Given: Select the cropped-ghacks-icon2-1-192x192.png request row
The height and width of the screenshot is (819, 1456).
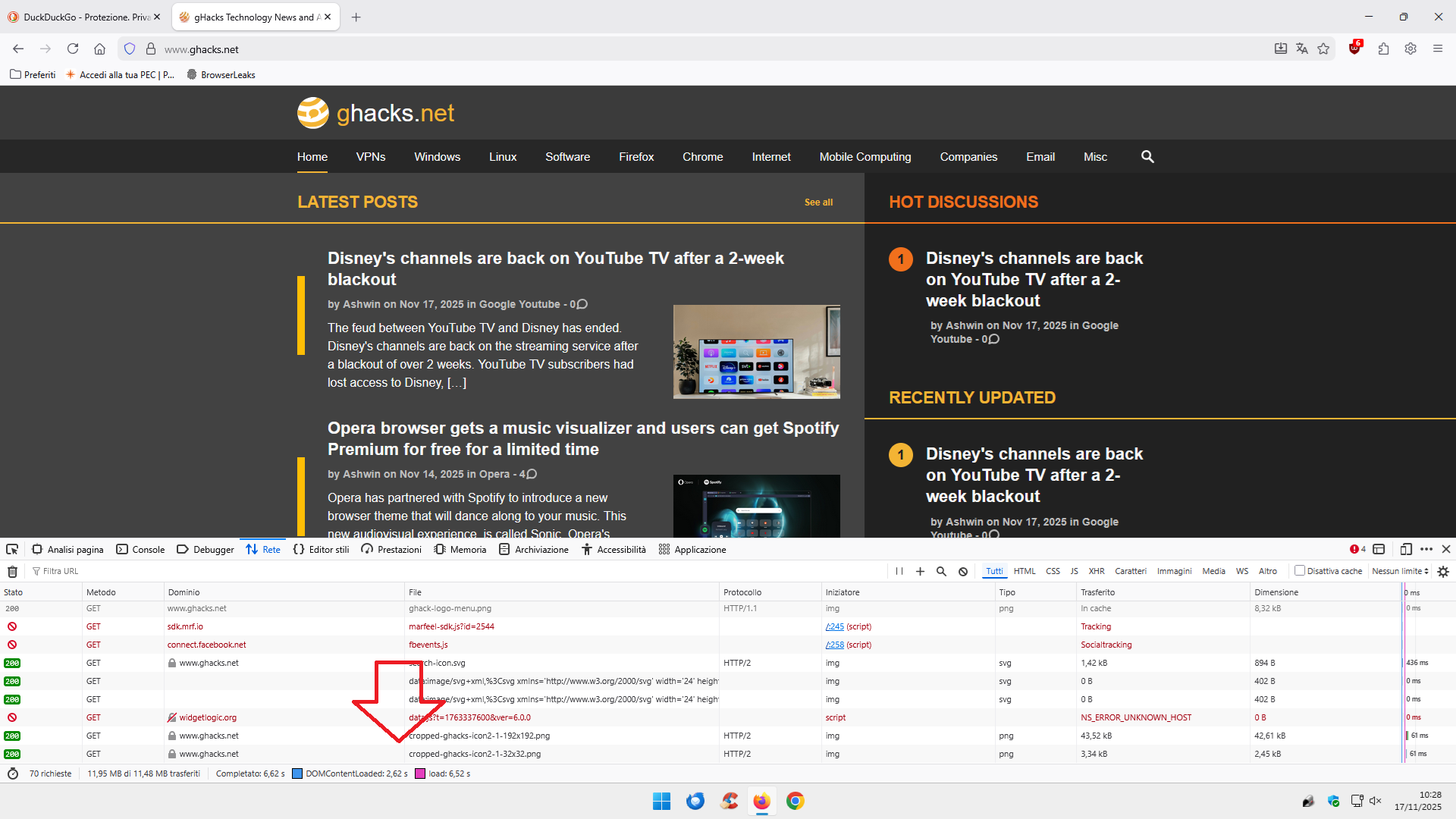Looking at the screenshot, I should point(701,736).
